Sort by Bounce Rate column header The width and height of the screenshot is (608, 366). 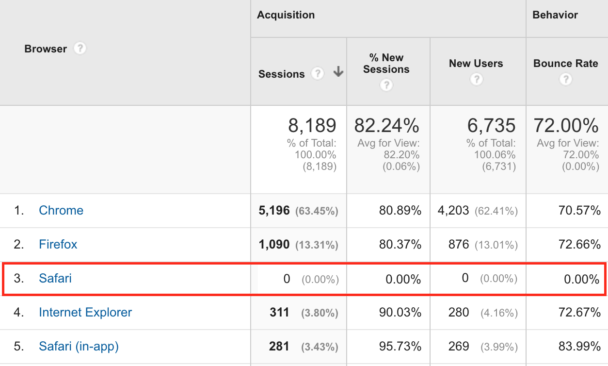click(x=566, y=63)
